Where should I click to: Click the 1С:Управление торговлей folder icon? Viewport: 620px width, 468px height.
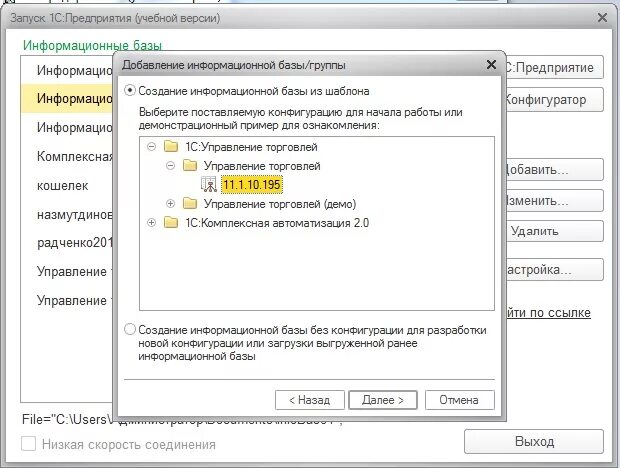pyautogui.click(x=171, y=147)
